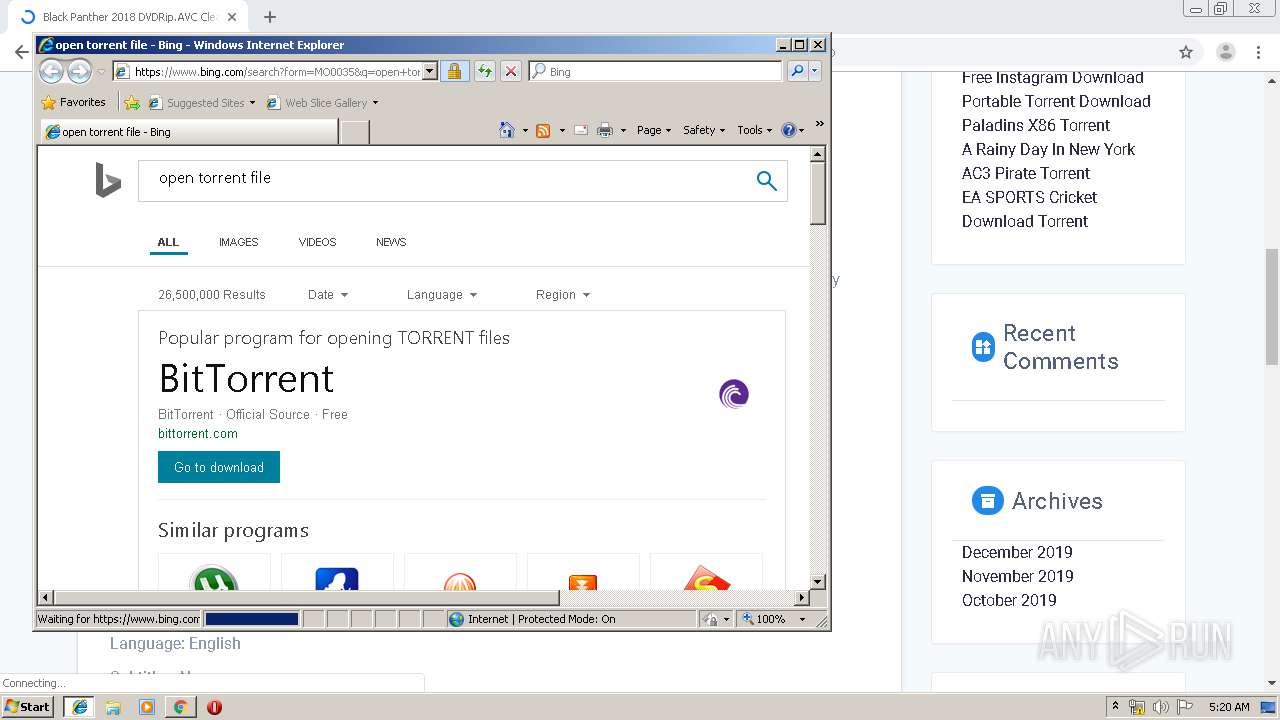This screenshot has width=1280, height=720.
Task: Expand the Language filter dropdown
Action: [x=442, y=295]
